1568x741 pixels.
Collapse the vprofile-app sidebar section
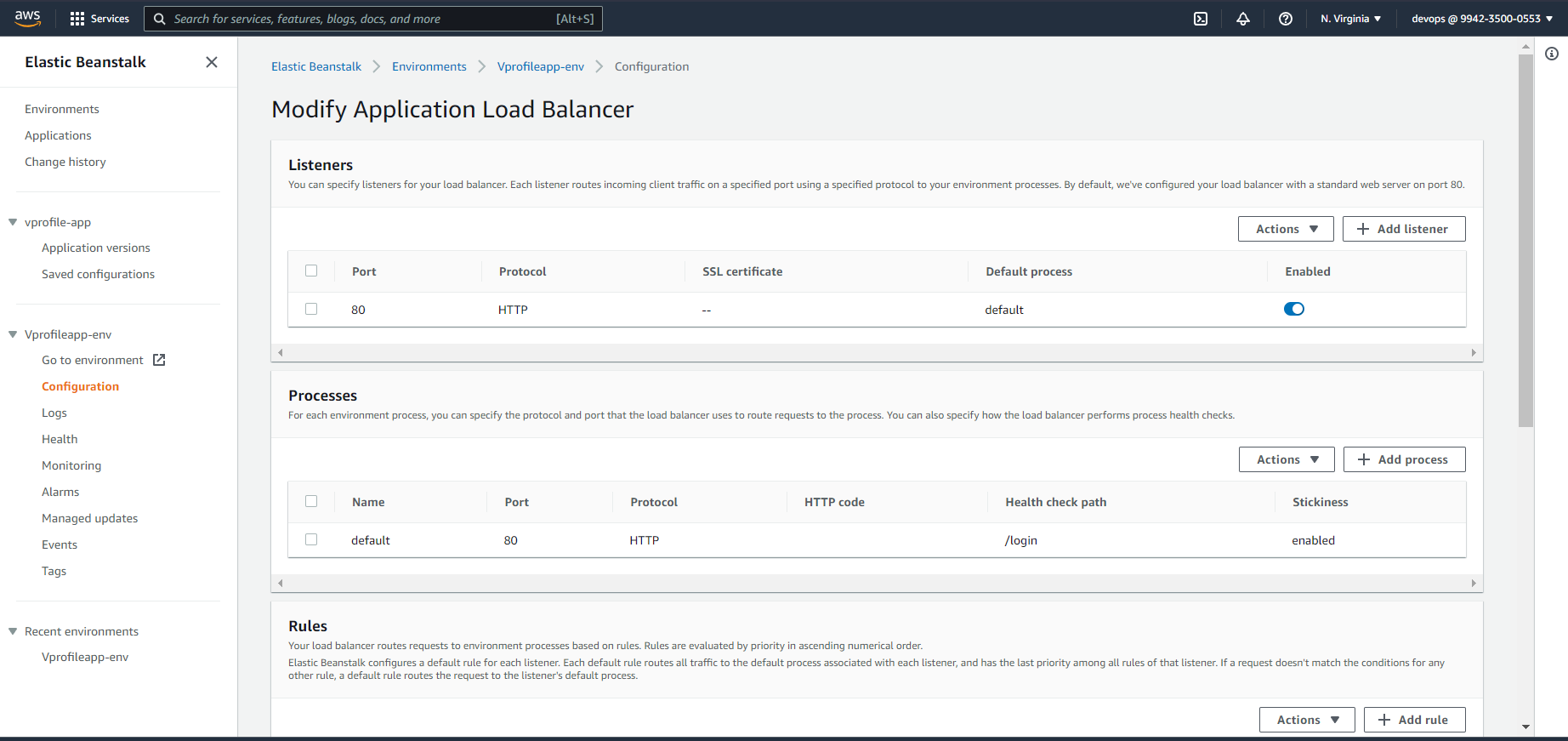[x=13, y=222]
